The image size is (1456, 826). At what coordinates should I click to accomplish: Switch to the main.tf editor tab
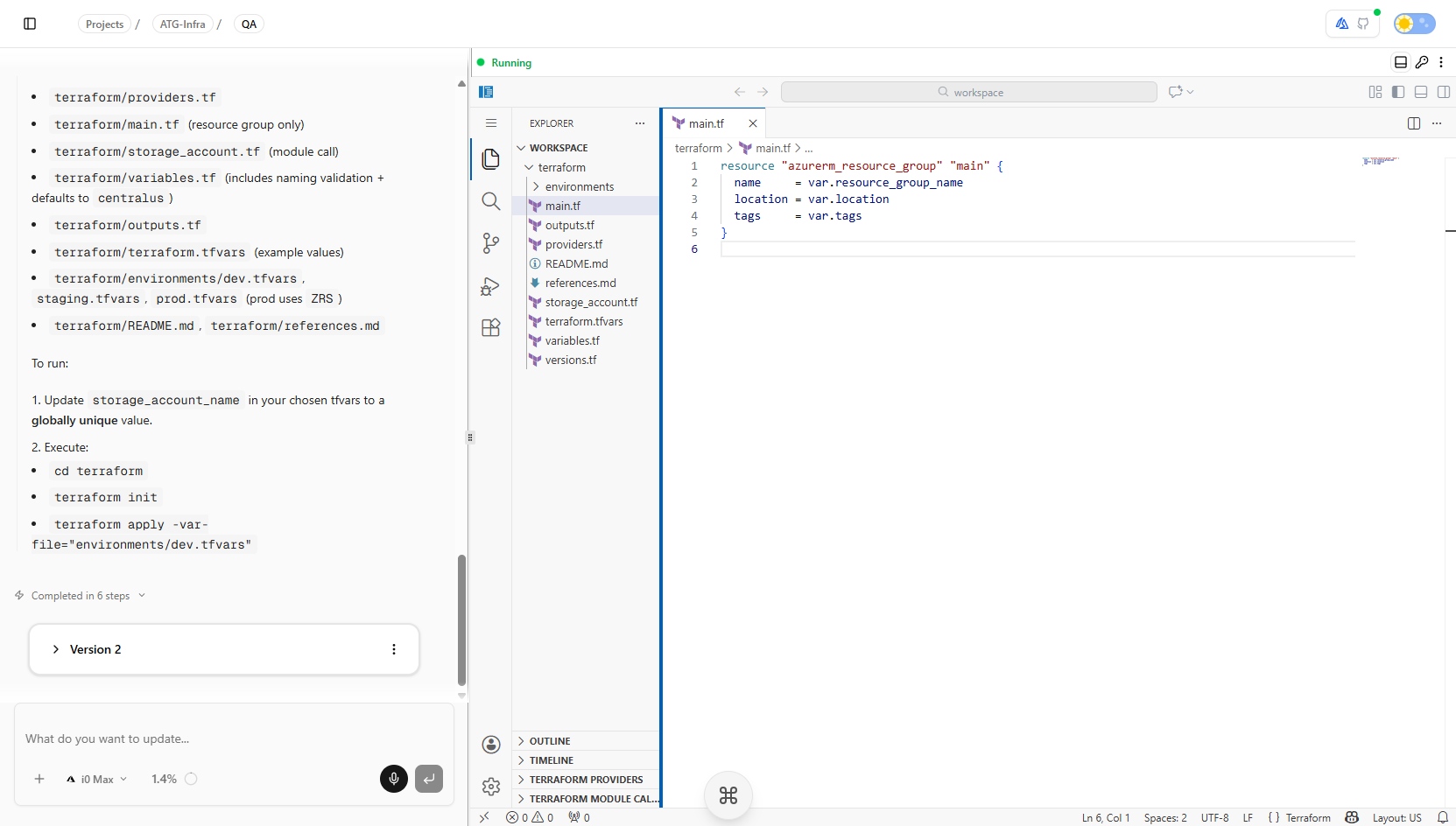coord(706,122)
